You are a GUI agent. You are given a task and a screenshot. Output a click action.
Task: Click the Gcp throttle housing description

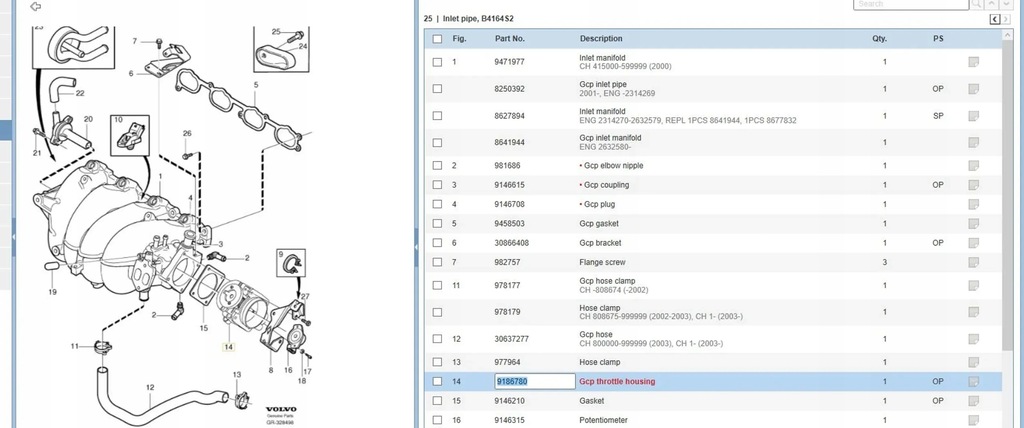(617, 382)
